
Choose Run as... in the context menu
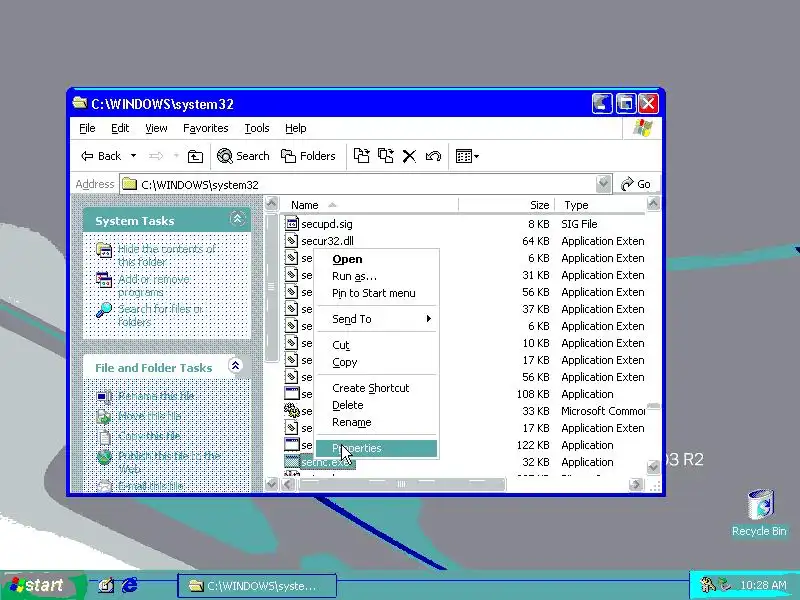(377, 276)
